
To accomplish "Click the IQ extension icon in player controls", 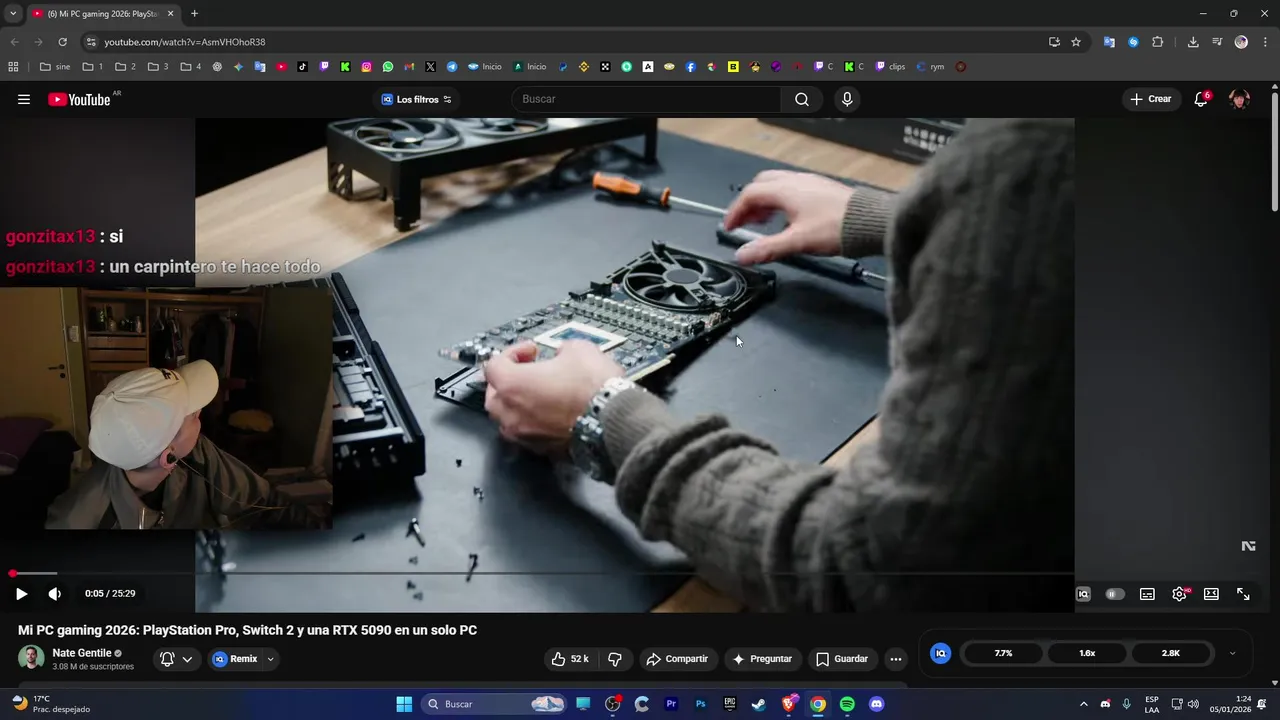I will pos(1083,594).
